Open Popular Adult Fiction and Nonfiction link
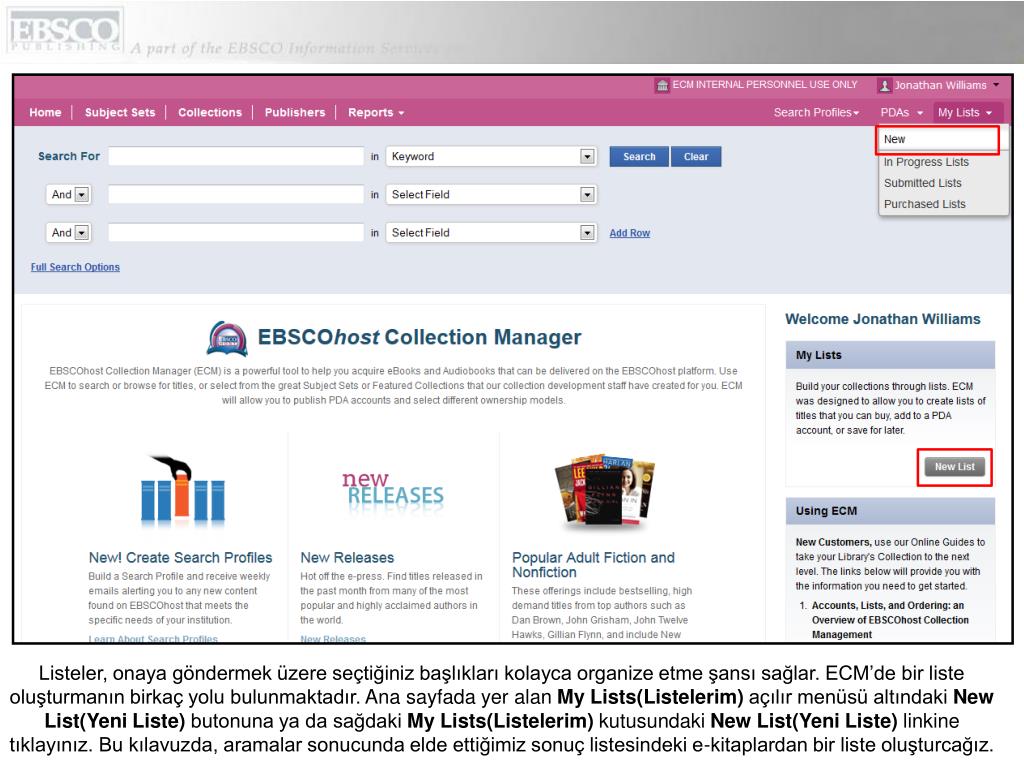The image size is (1024, 768). click(593, 565)
